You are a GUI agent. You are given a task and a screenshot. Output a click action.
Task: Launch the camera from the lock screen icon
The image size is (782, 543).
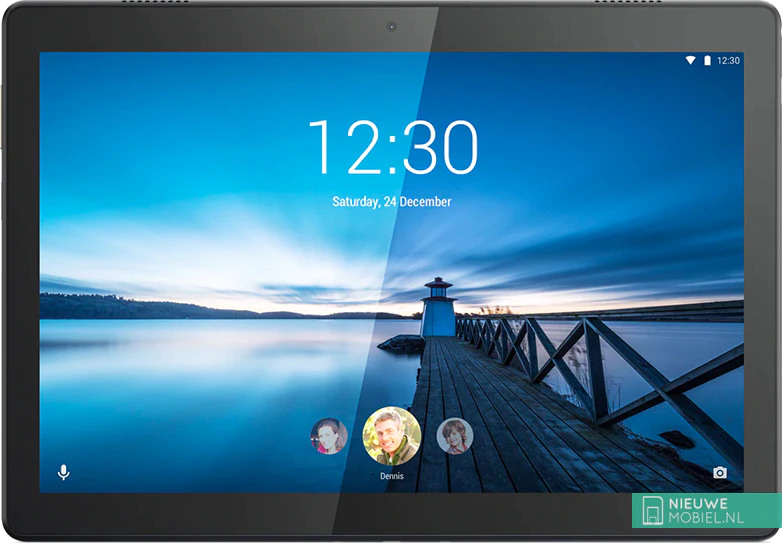[x=719, y=472]
